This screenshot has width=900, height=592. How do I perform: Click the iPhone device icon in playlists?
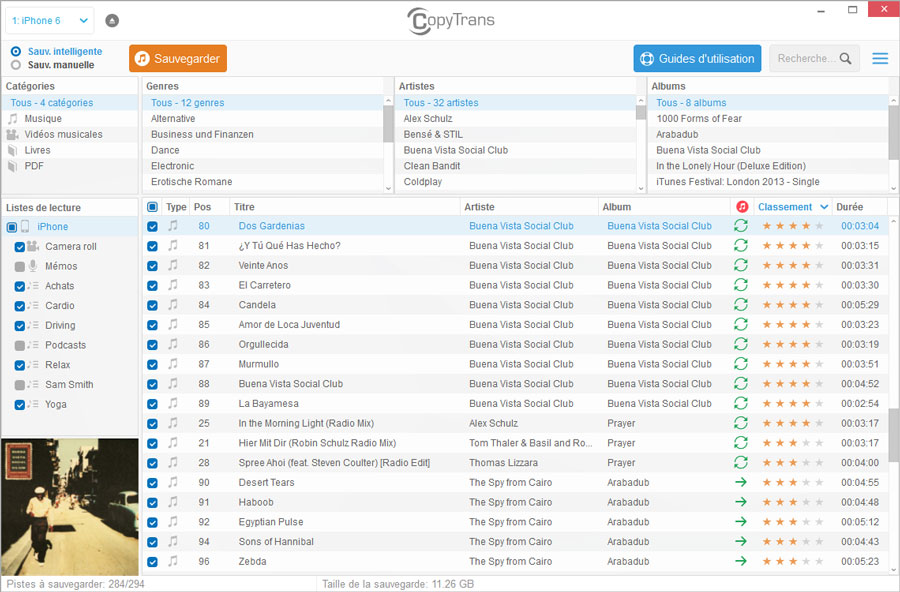(25, 226)
